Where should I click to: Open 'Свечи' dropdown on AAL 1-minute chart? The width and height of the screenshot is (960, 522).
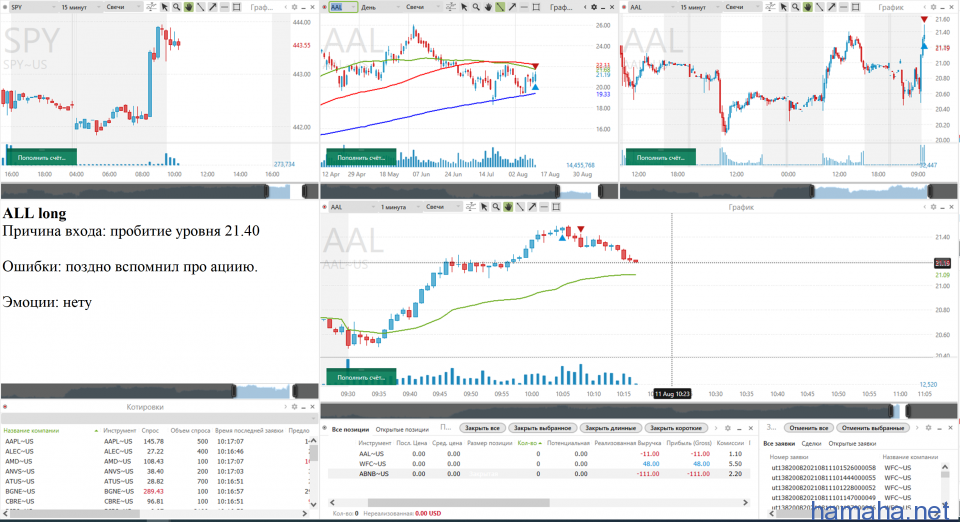443,207
